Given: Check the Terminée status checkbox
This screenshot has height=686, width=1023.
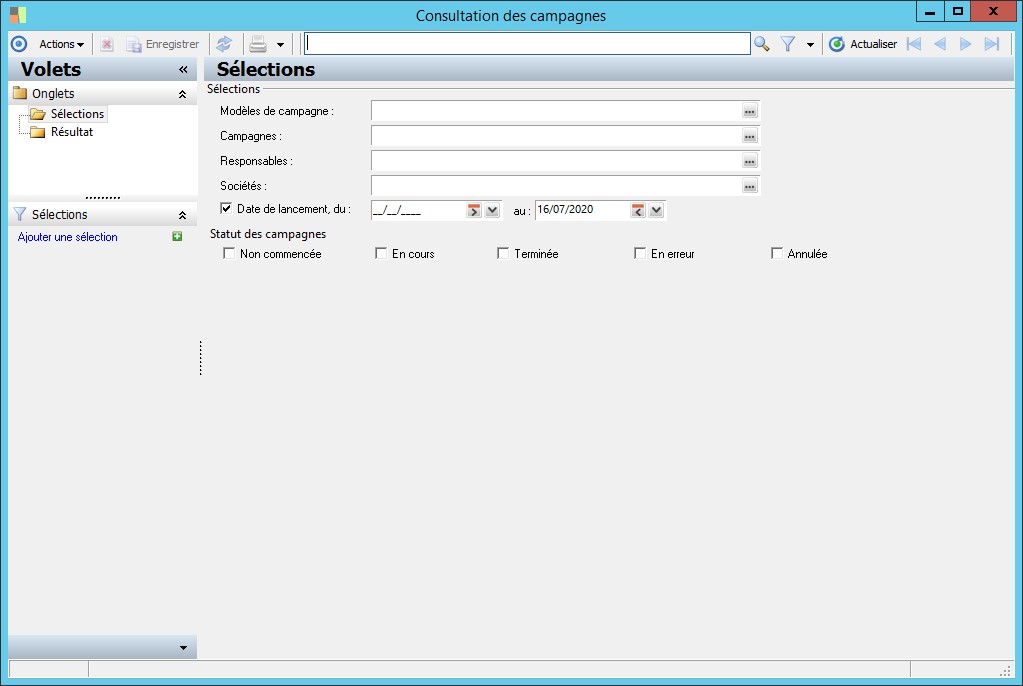Looking at the screenshot, I should pyautogui.click(x=503, y=253).
